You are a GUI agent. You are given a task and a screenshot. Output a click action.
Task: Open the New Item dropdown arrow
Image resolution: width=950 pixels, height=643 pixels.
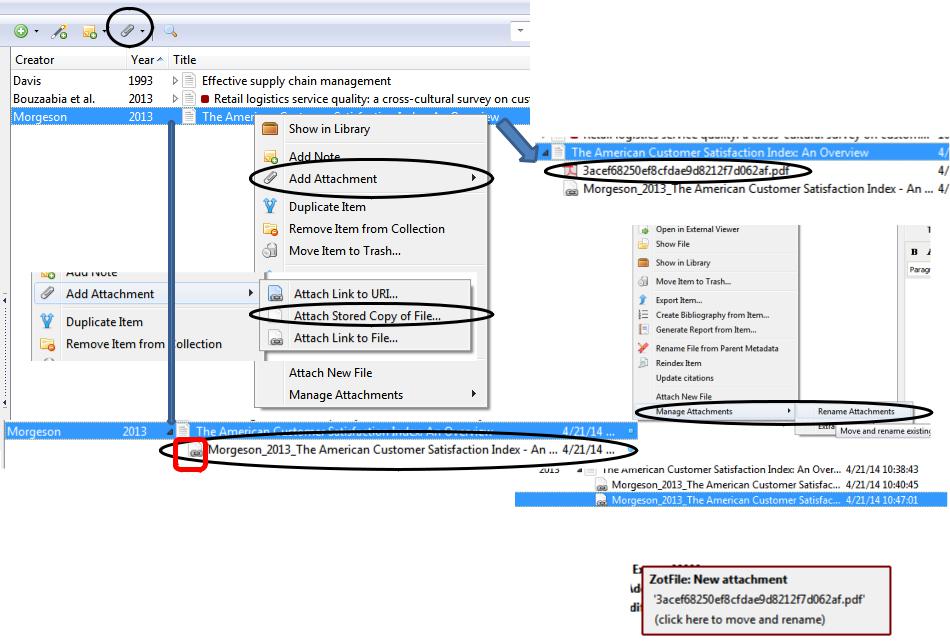(36, 31)
